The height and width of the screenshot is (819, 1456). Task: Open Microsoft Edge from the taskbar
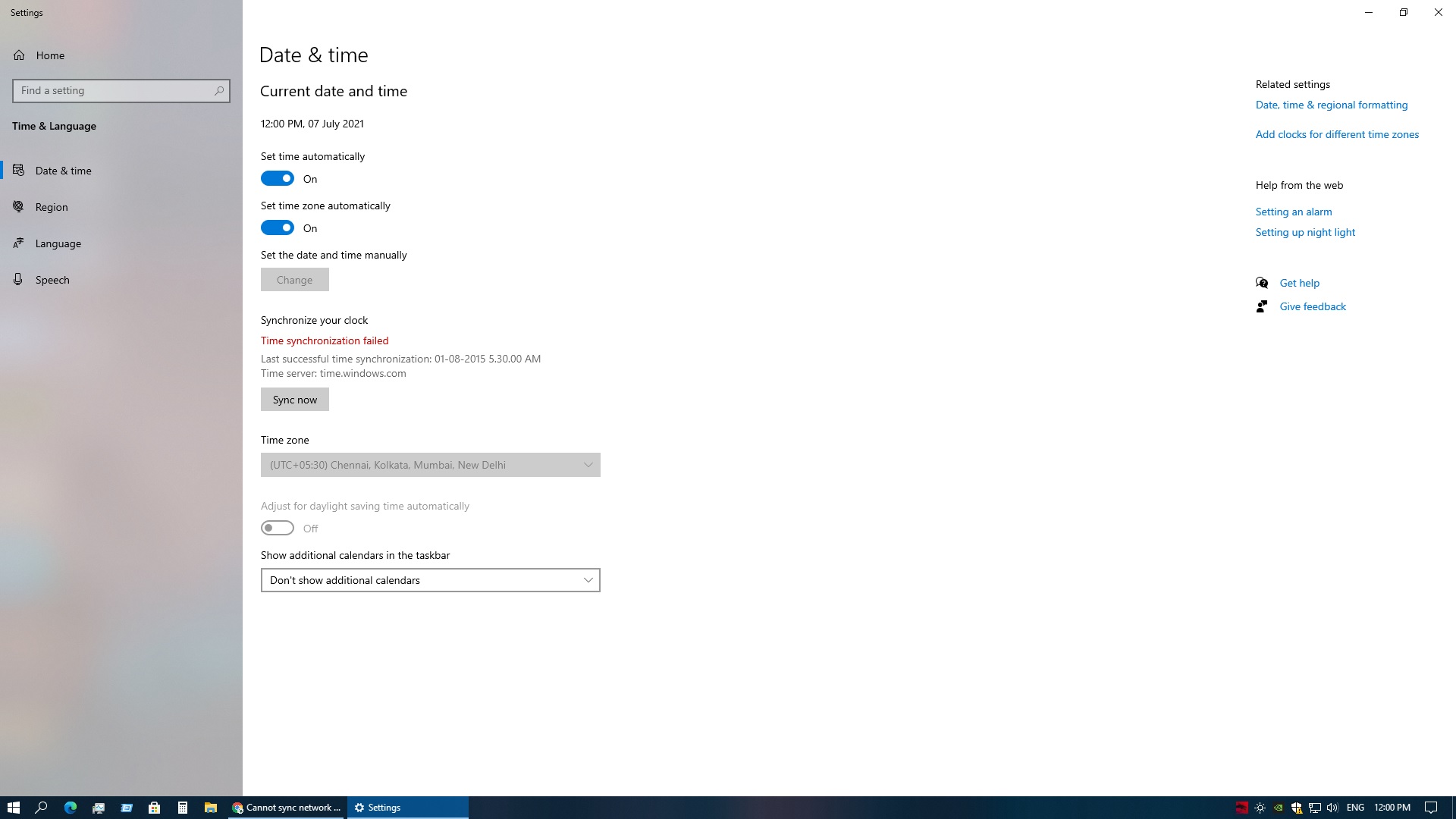coord(71,808)
